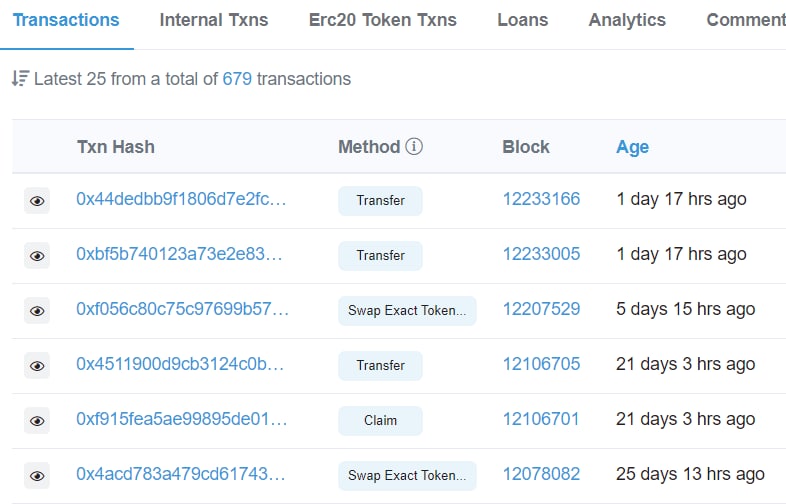Image resolution: width=786 pixels, height=504 pixels.
Task: Click eye icon for 0x44dedbb9f1806d7e2fc transaction
Action: click(x=37, y=201)
